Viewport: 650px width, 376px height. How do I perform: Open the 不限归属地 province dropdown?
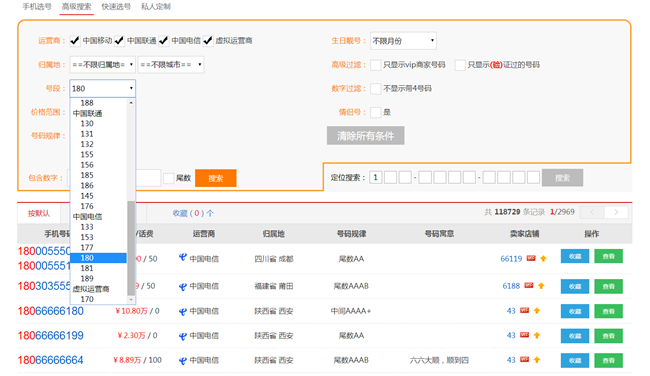pos(102,65)
